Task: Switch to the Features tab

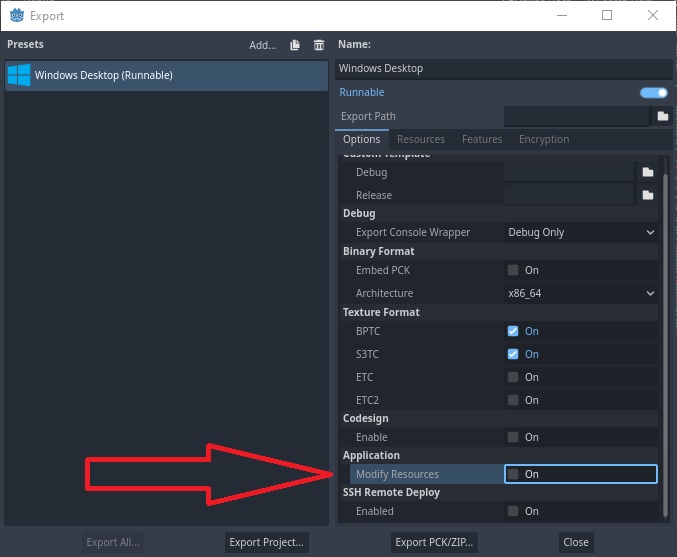Action: coord(482,139)
